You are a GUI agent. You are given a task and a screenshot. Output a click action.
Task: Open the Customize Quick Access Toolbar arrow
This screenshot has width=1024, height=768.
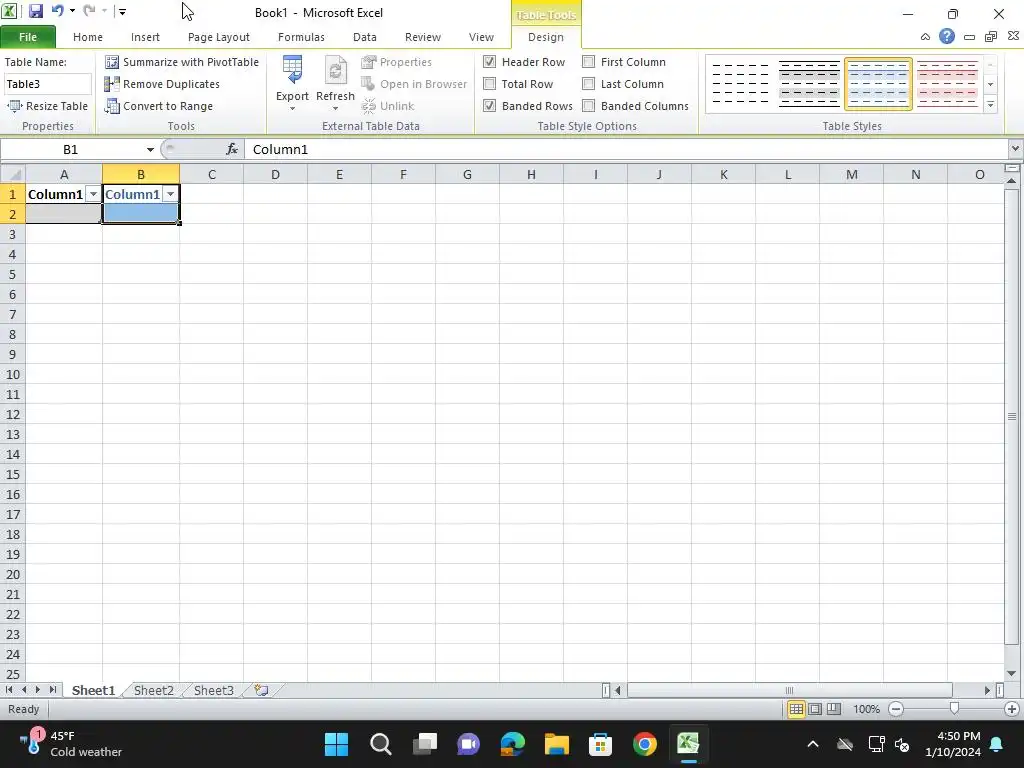(122, 12)
